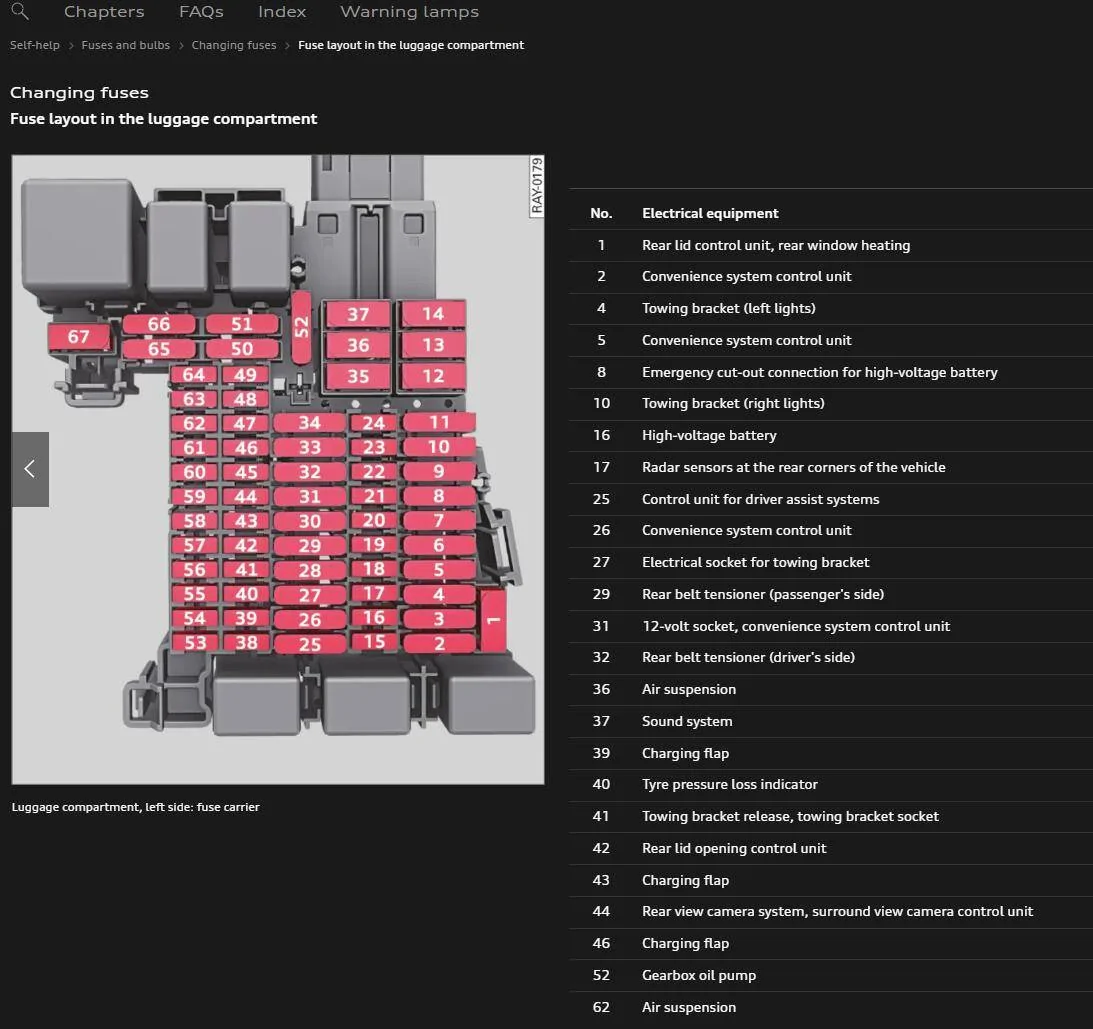
Task: Navigate to Self-help breadcrumb
Action: [x=35, y=45]
